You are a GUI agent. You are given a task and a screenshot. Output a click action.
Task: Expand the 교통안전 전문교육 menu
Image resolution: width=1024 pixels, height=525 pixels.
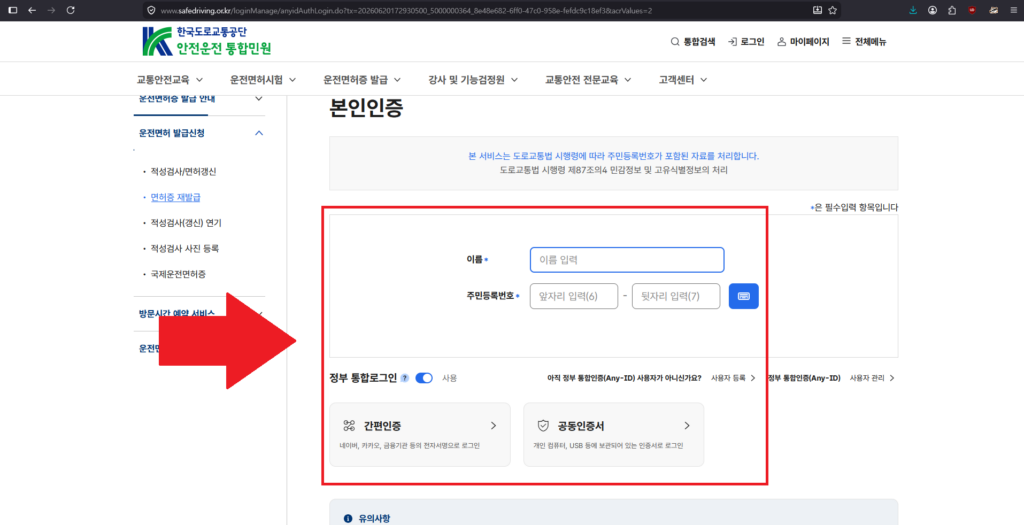pos(588,80)
